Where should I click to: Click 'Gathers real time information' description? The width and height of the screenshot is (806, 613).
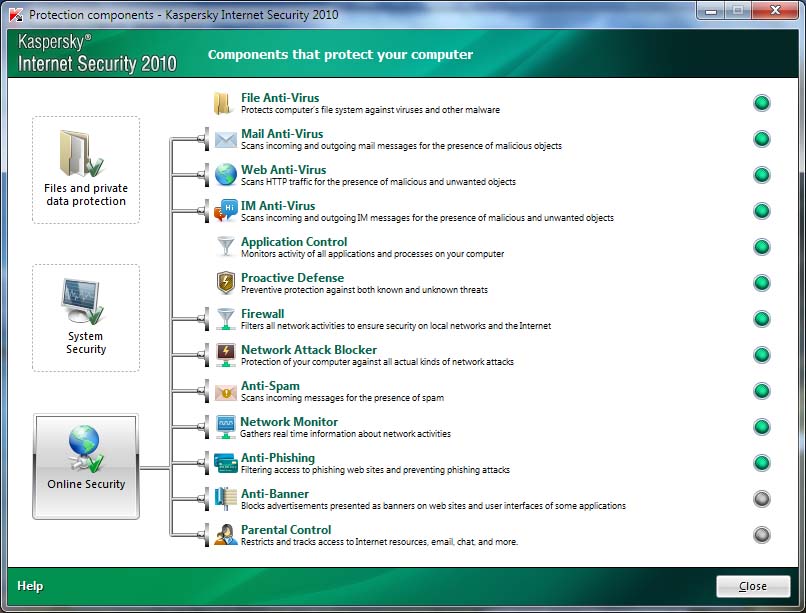coord(345,434)
